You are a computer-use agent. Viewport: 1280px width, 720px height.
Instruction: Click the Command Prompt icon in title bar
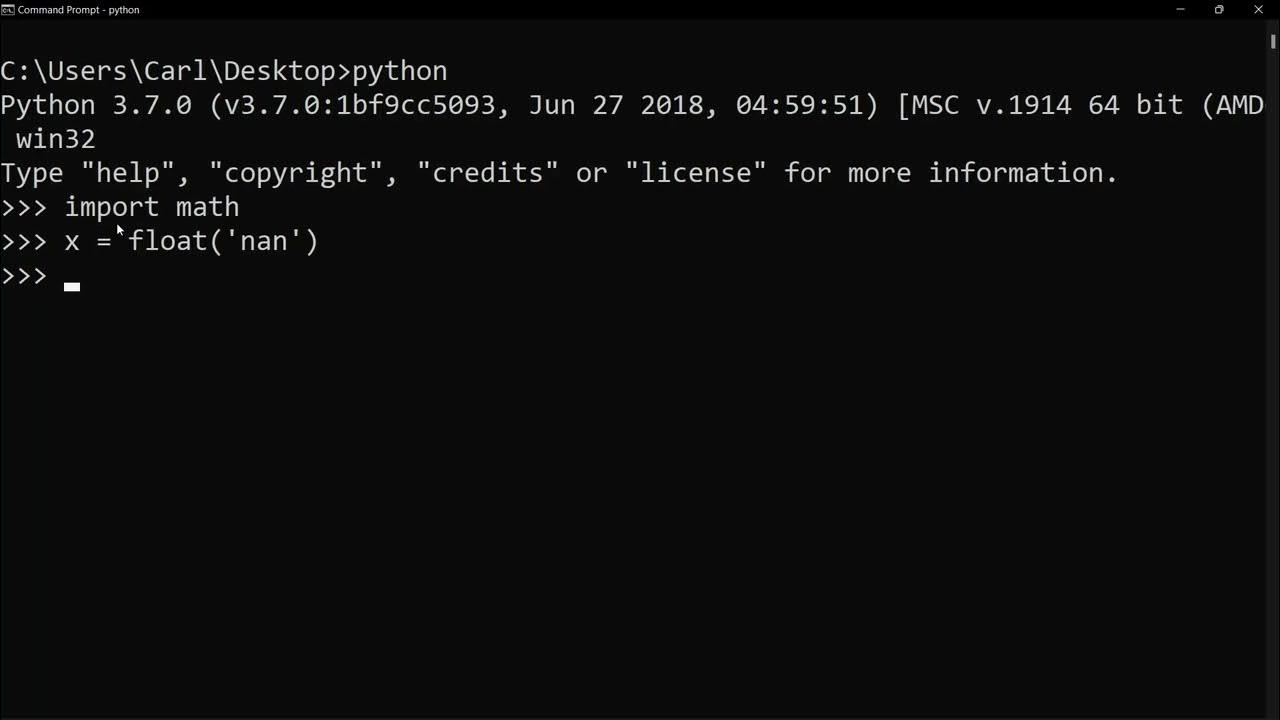point(8,10)
